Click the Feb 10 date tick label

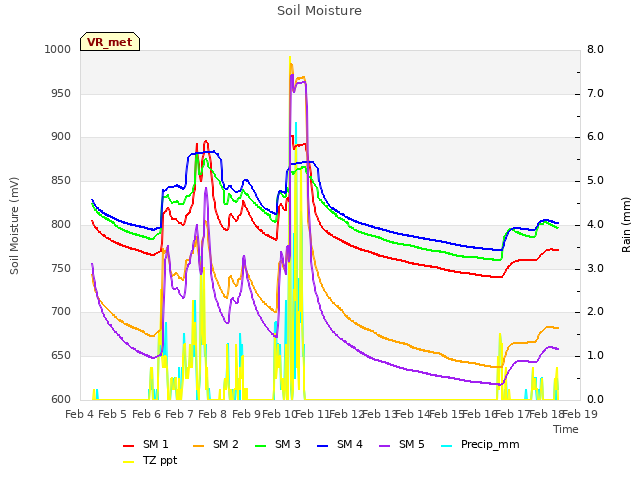point(279,414)
